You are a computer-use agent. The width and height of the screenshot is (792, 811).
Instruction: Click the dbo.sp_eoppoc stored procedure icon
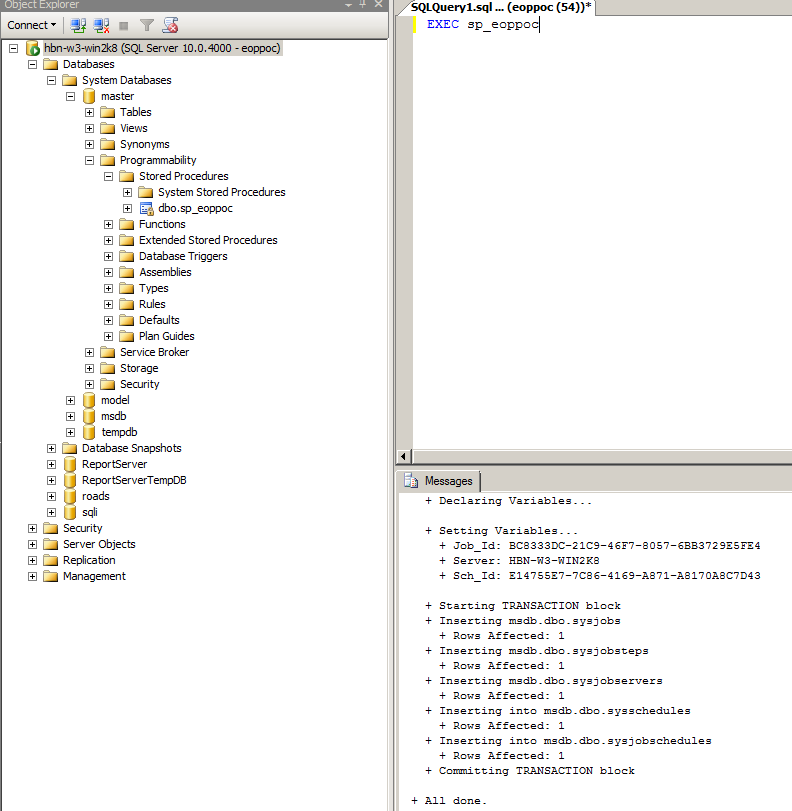pyautogui.click(x=146, y=208)
